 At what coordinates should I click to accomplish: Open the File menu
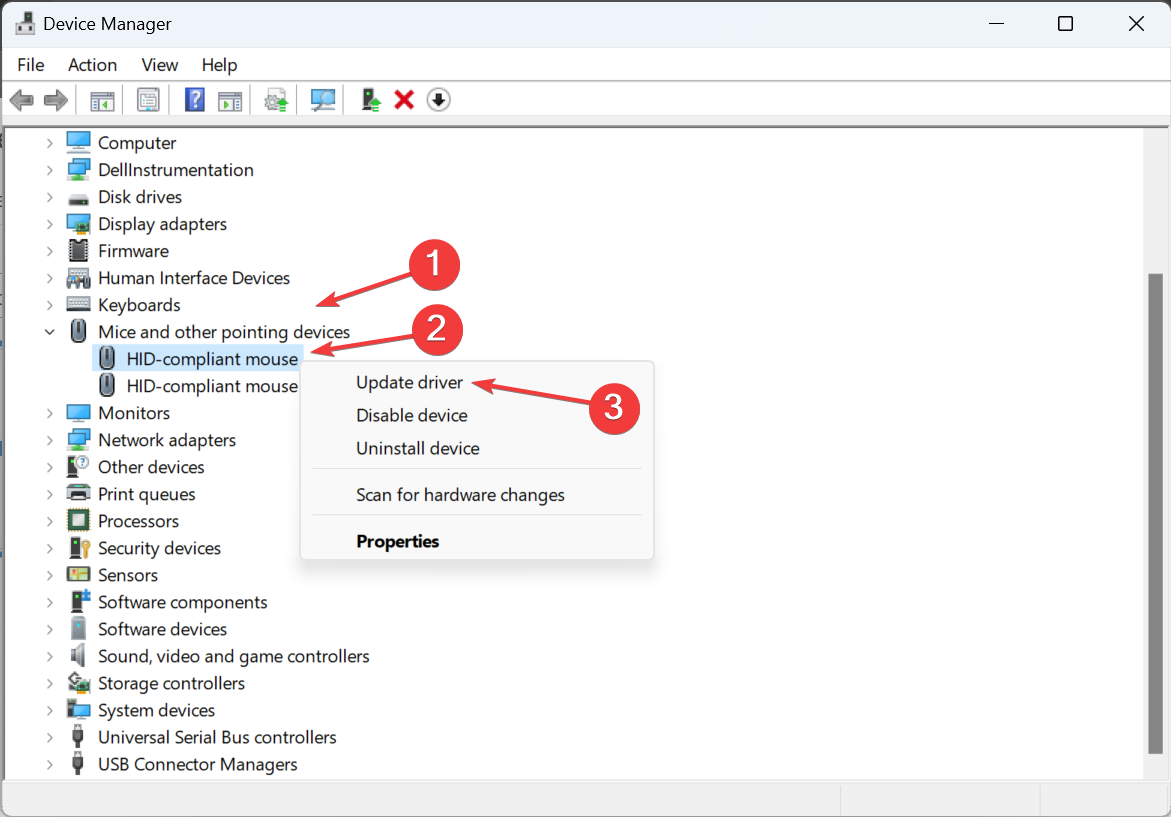pos(31,65)
